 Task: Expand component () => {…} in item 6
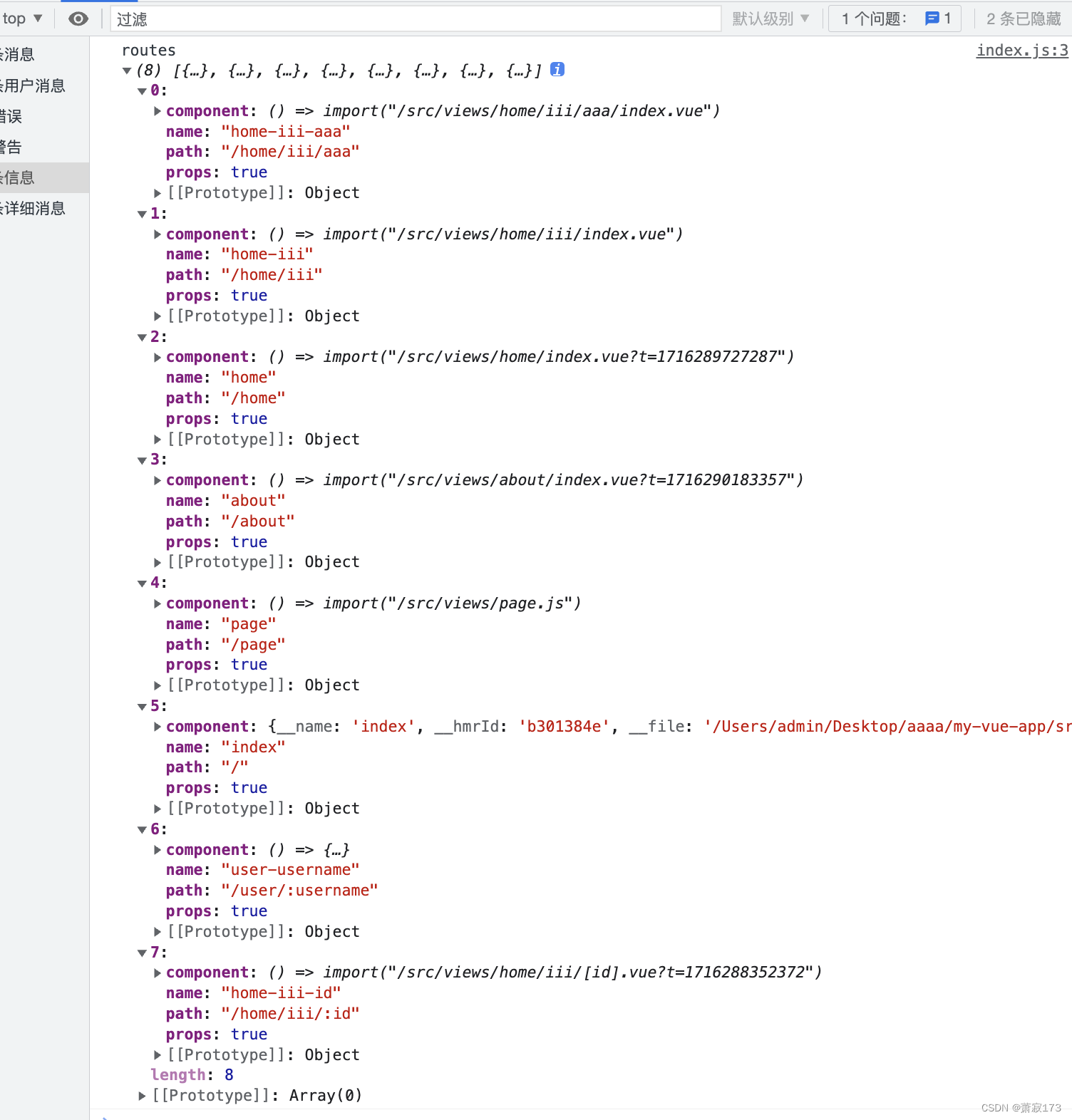click(158, 850)
